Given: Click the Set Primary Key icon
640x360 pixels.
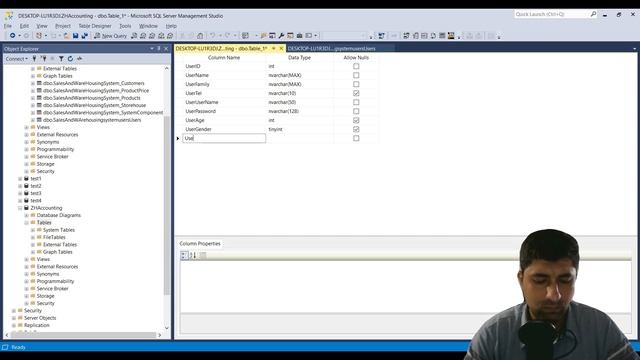Looking at the screenshot, I should click(393, 36).
